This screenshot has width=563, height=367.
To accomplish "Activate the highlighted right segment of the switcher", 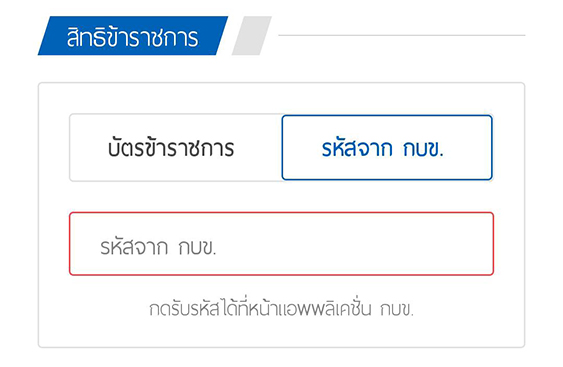I will (x=387, y=148).
